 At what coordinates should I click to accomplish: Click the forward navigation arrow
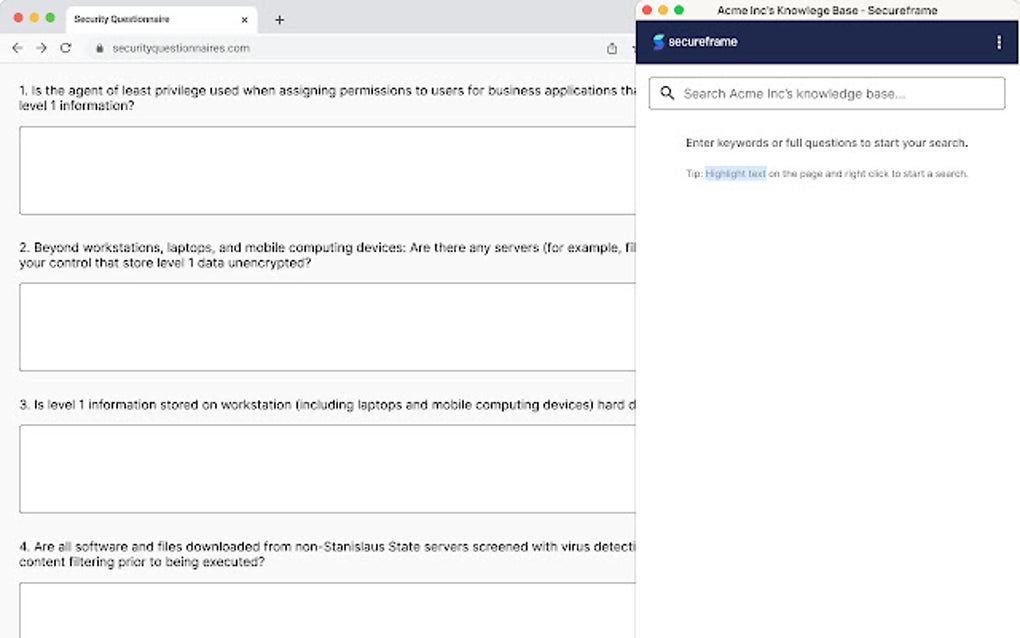(41, 48)
